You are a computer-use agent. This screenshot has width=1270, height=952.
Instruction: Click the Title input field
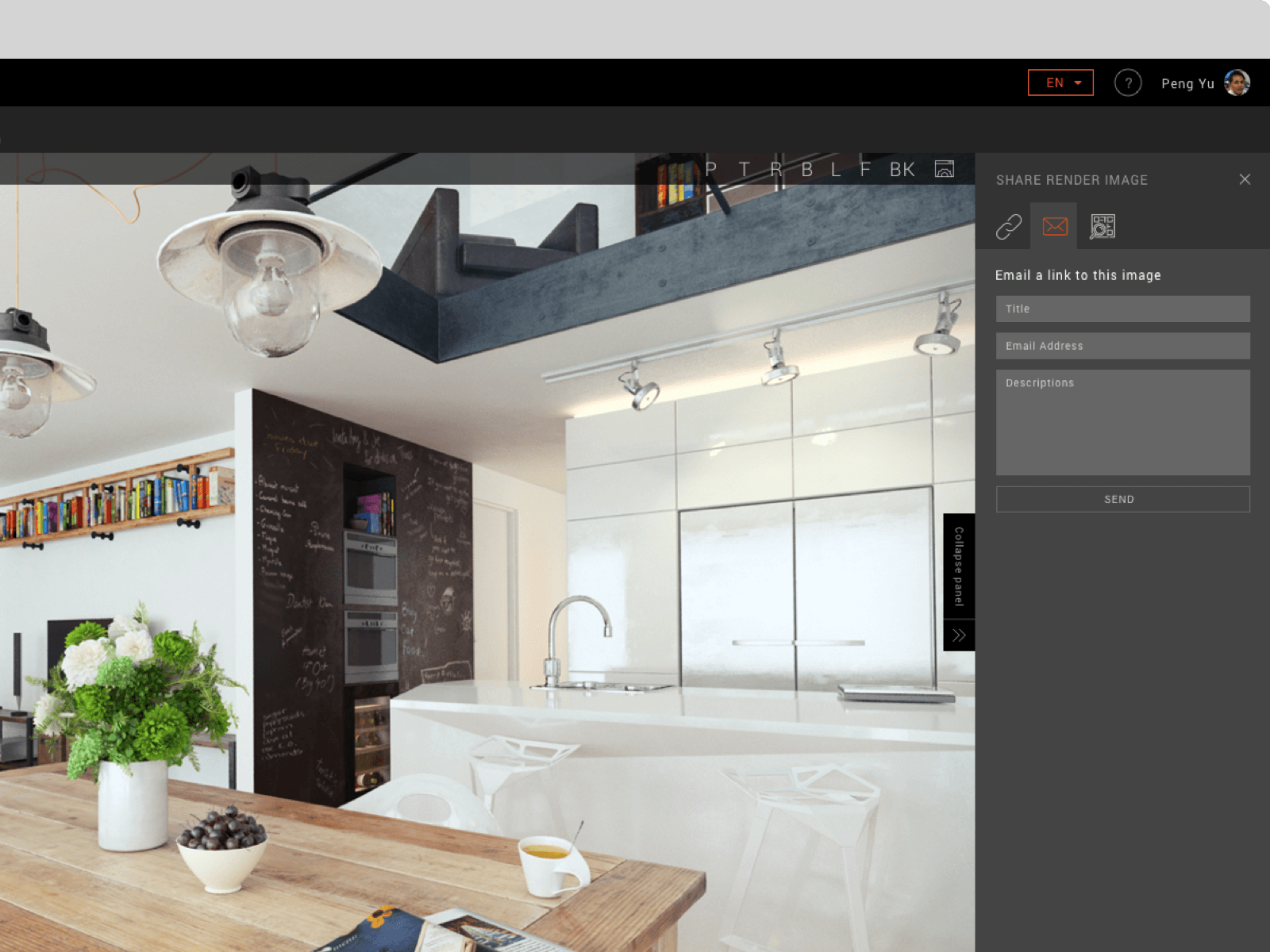(x=1123, y=309)
